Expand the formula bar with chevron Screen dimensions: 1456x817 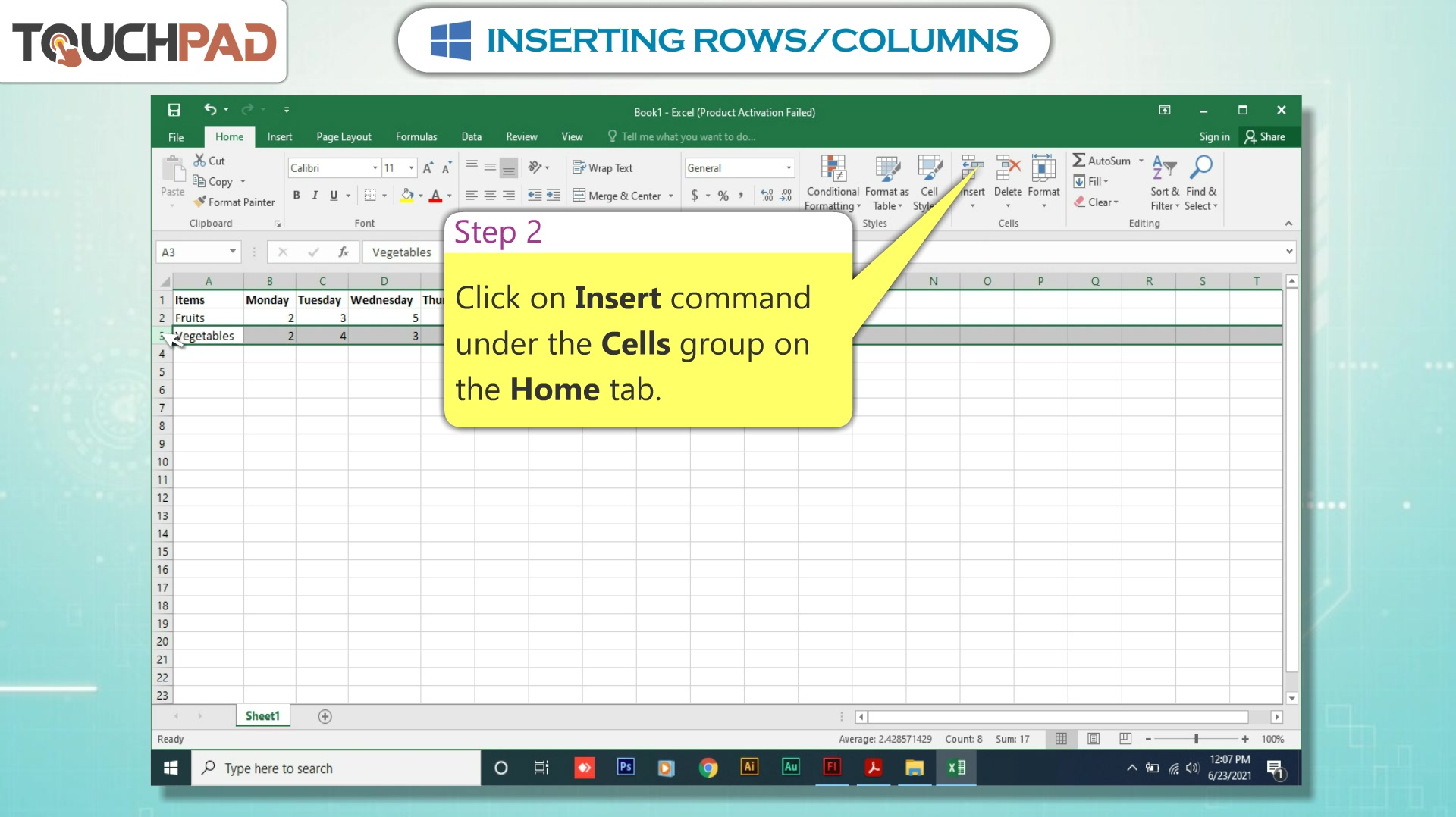click(1289, 252)
